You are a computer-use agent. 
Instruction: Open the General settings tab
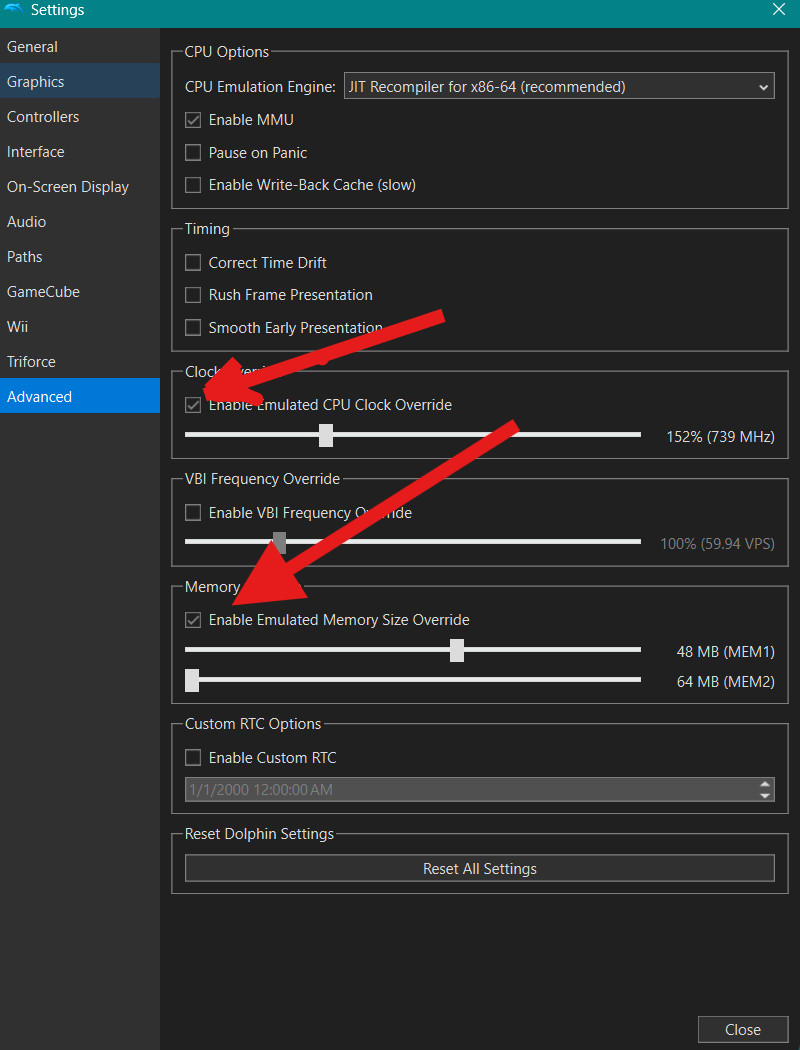tap(80, 47)
